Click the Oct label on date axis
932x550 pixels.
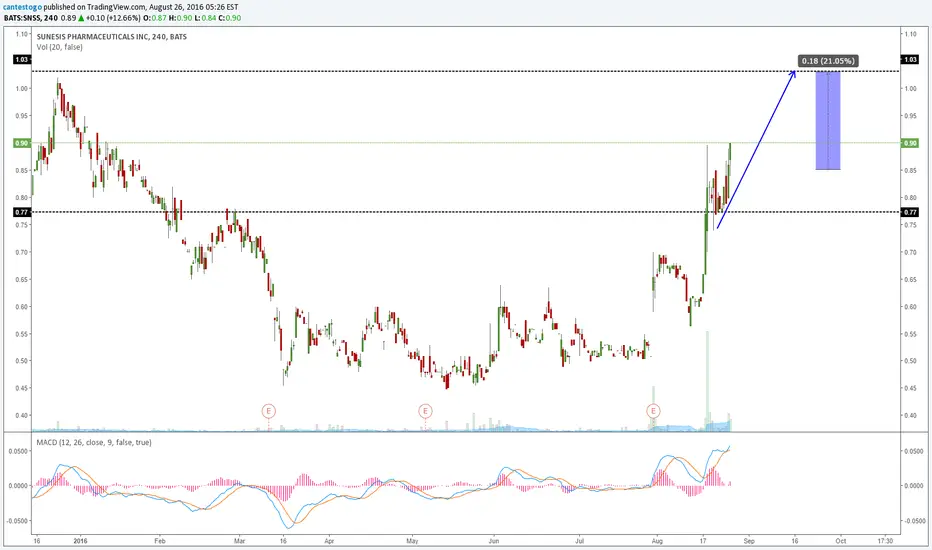(x=840, y=541)
